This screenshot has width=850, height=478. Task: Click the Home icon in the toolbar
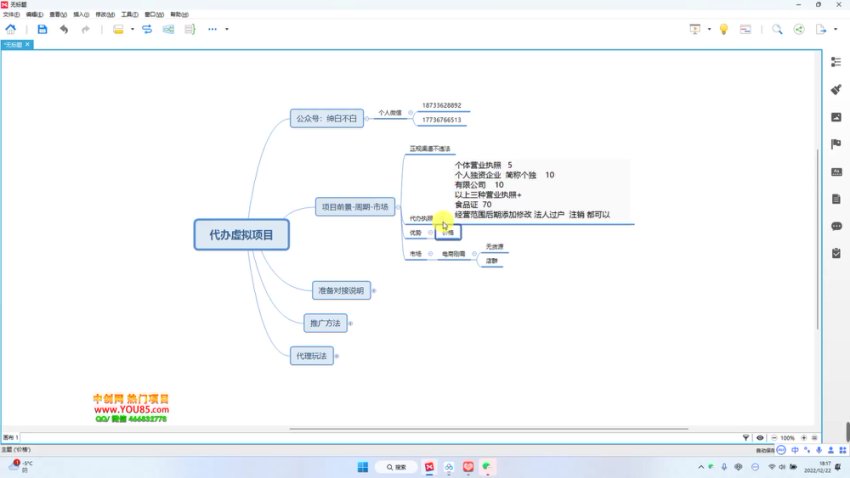click(x=10, y=29)
